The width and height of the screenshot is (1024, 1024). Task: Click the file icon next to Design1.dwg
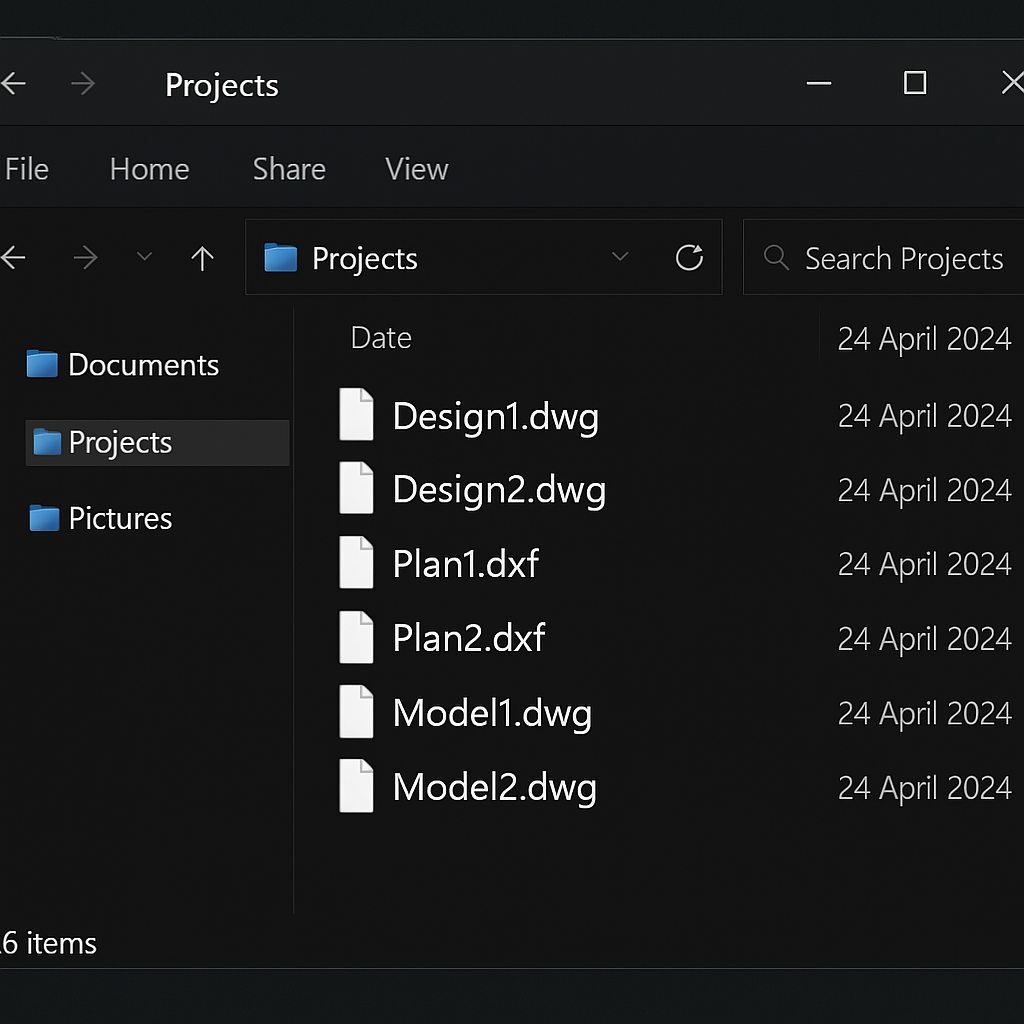(356, 415)
